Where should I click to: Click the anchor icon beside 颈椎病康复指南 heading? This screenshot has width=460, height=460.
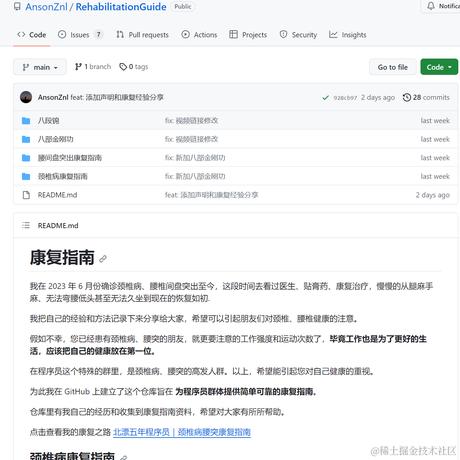coord(124,458)
